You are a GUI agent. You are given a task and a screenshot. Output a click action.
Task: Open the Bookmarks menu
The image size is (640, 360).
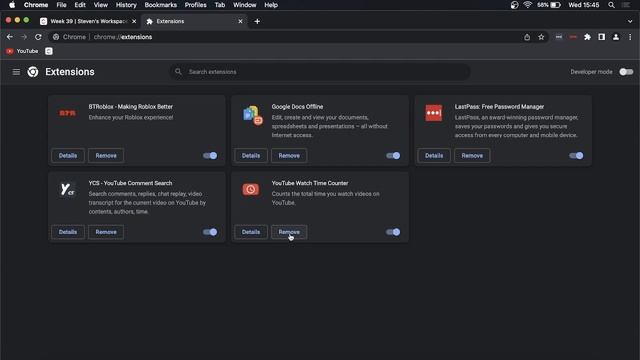(x=160, y=5)
